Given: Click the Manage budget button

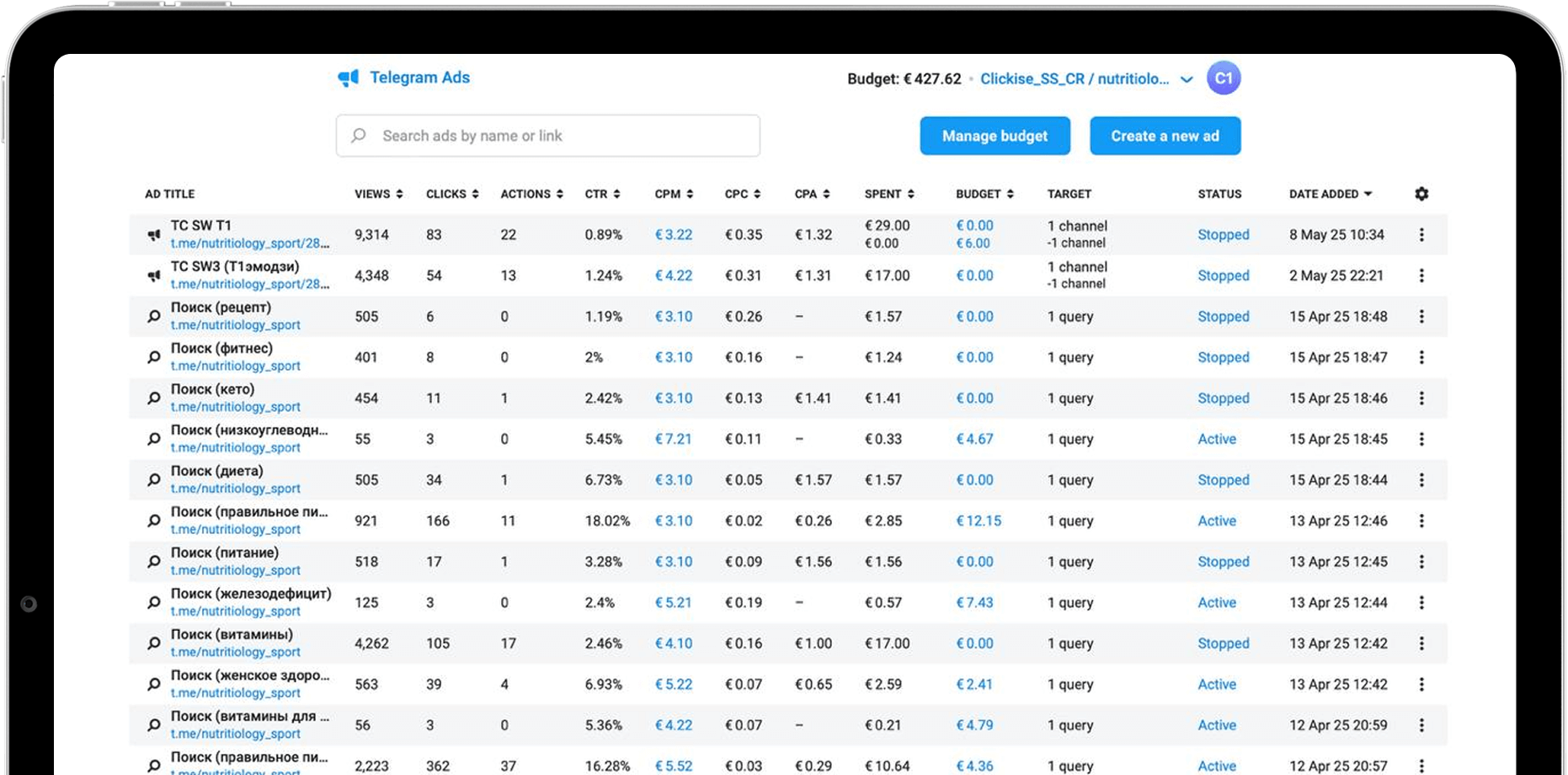Looking at the screenshot, I should (995, 136).
